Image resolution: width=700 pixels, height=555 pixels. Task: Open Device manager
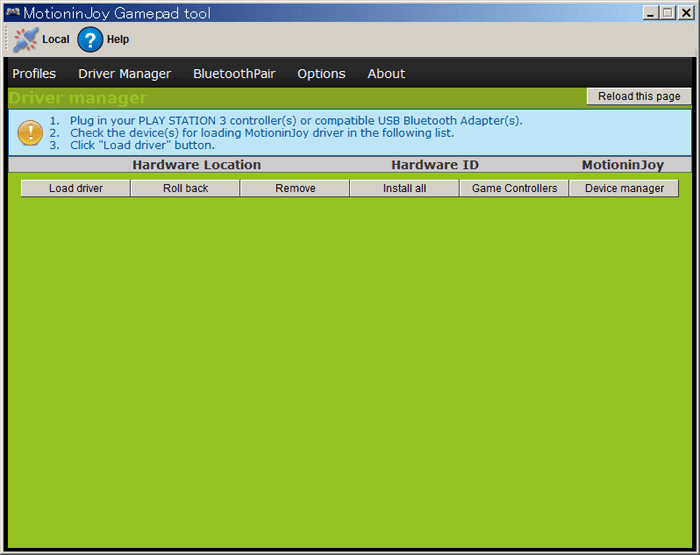pos(624,188)
